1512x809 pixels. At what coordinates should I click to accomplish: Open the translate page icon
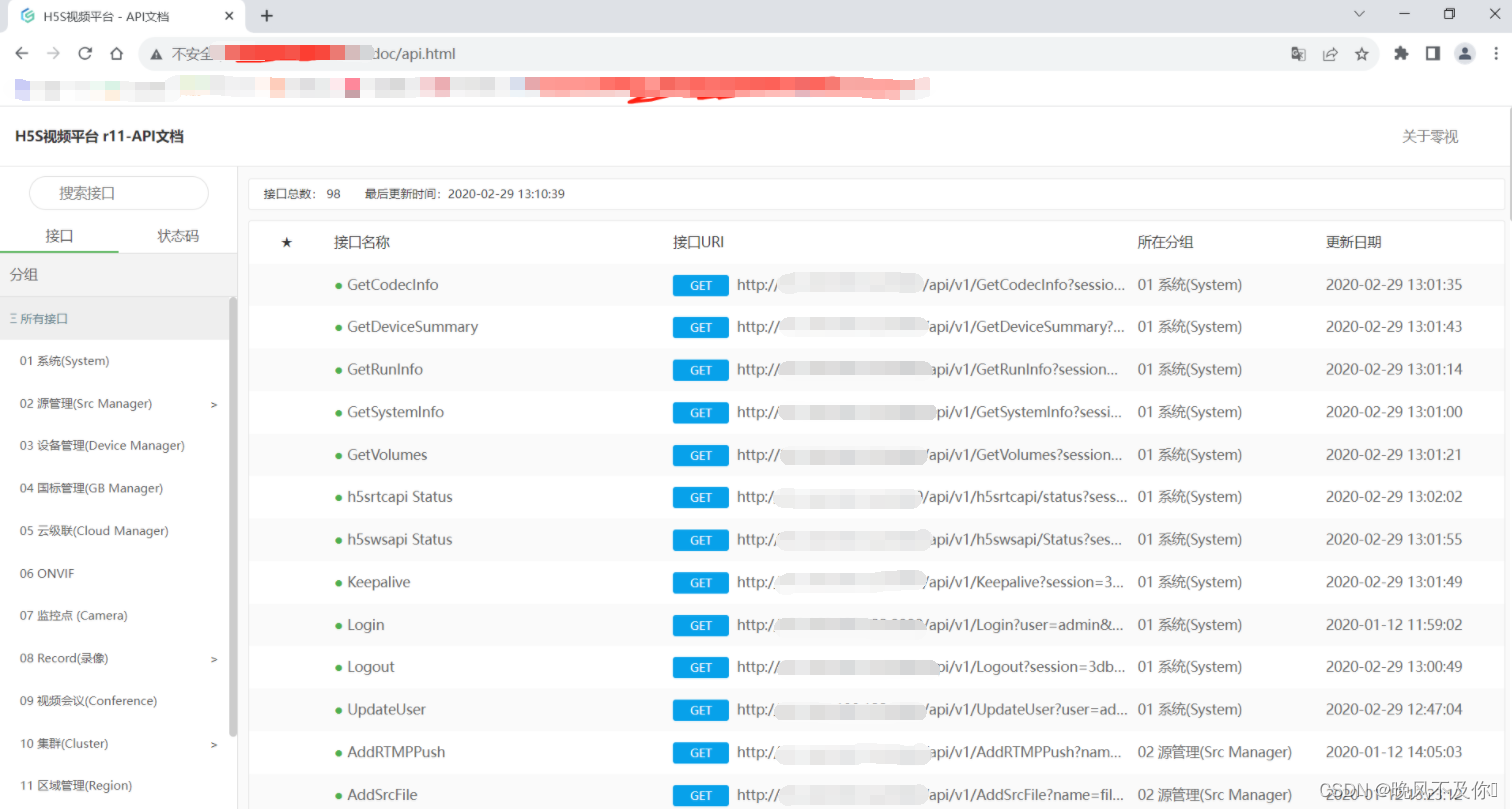[x=1298, y=54]
